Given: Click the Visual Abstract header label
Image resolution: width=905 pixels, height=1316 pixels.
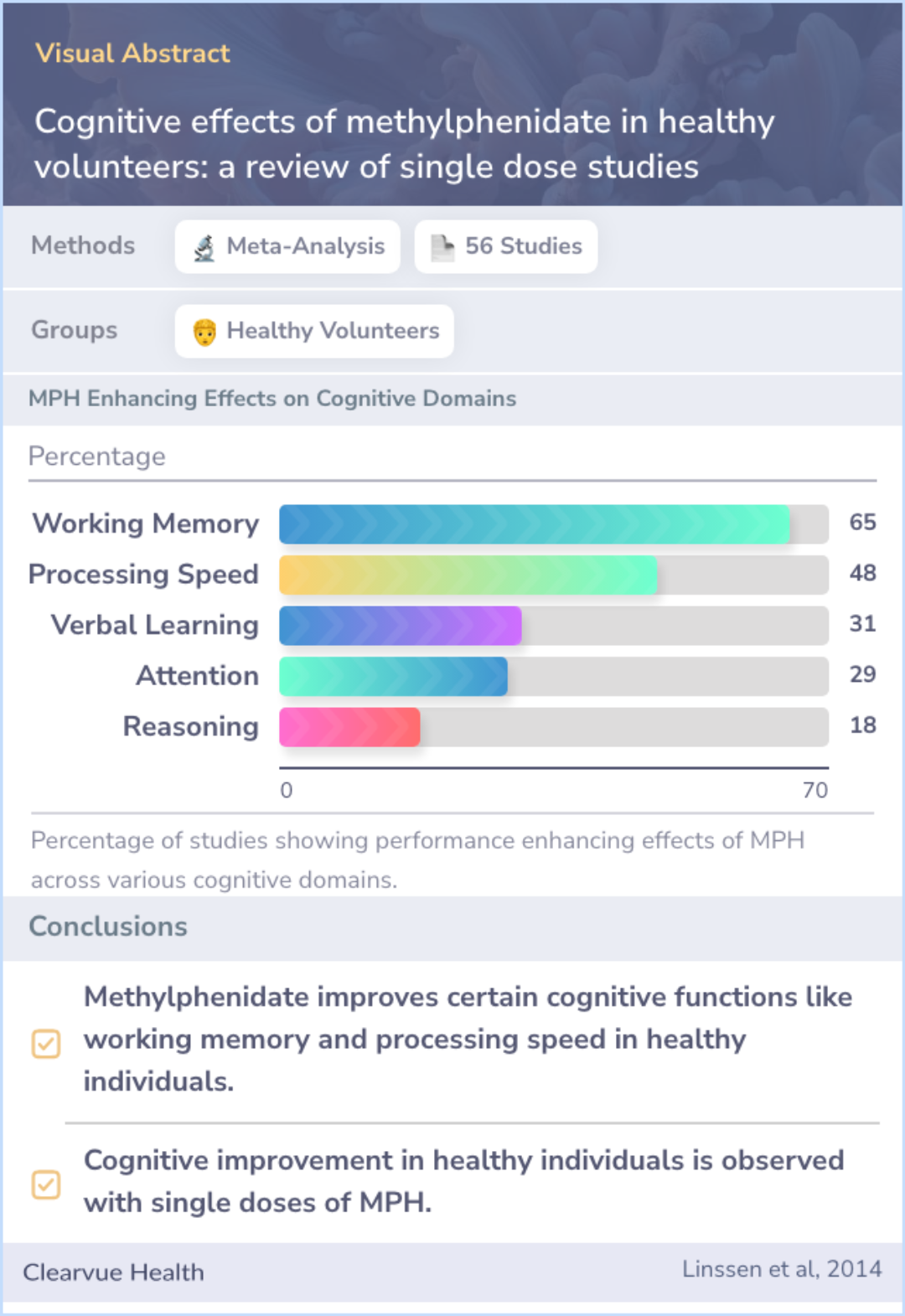Looking at the screenshot, I should 132,54.
